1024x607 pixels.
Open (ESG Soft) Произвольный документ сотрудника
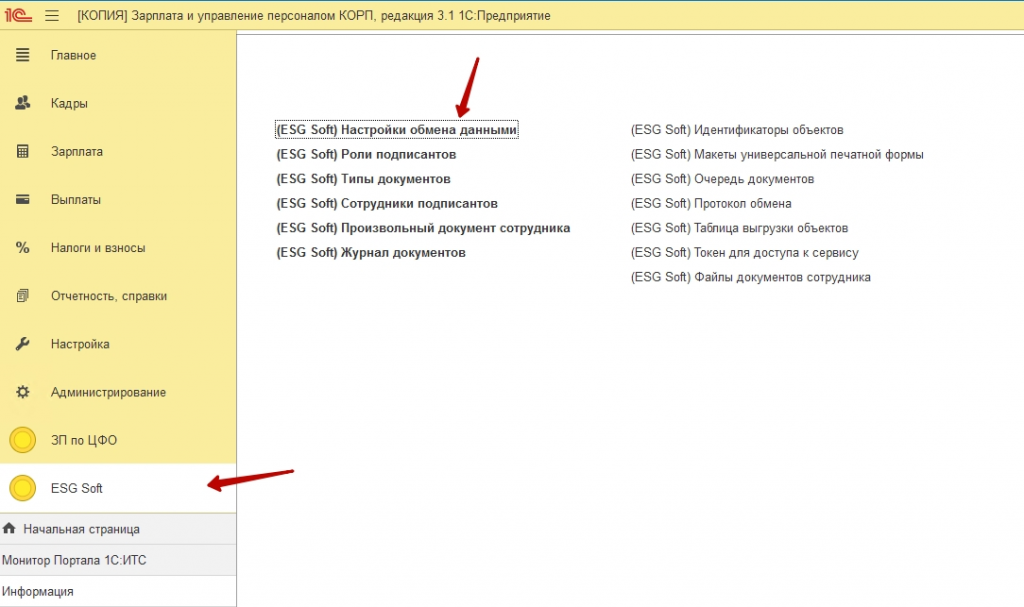423,228
